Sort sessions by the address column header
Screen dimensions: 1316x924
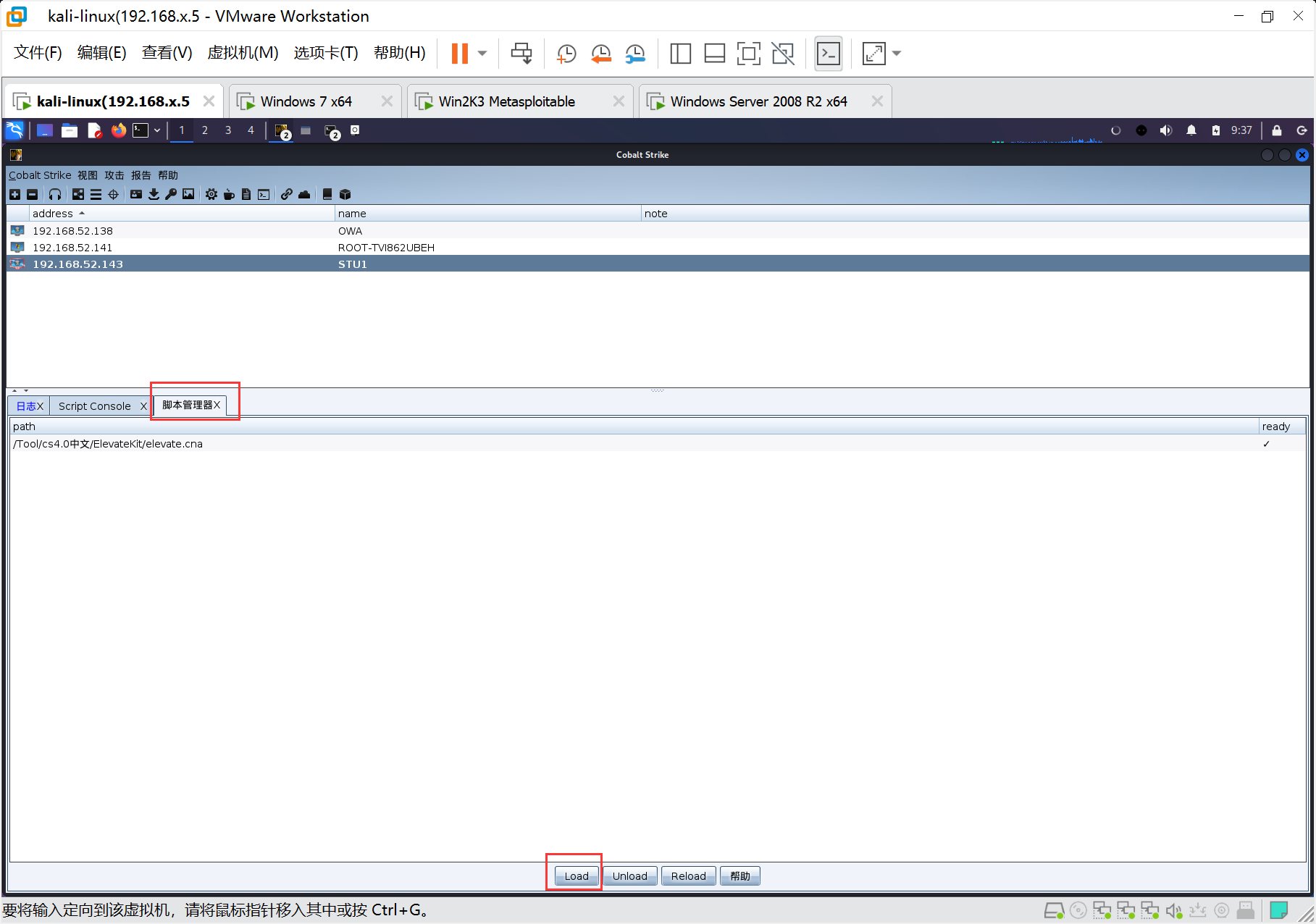click(x=181, y=214)
